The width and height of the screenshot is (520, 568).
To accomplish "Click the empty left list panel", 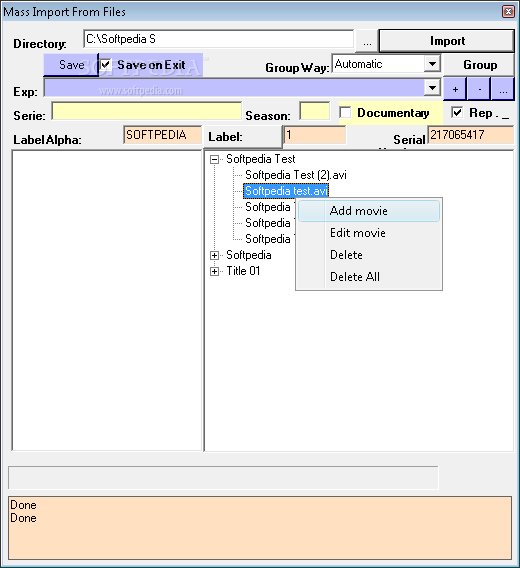I will (107, 300).
